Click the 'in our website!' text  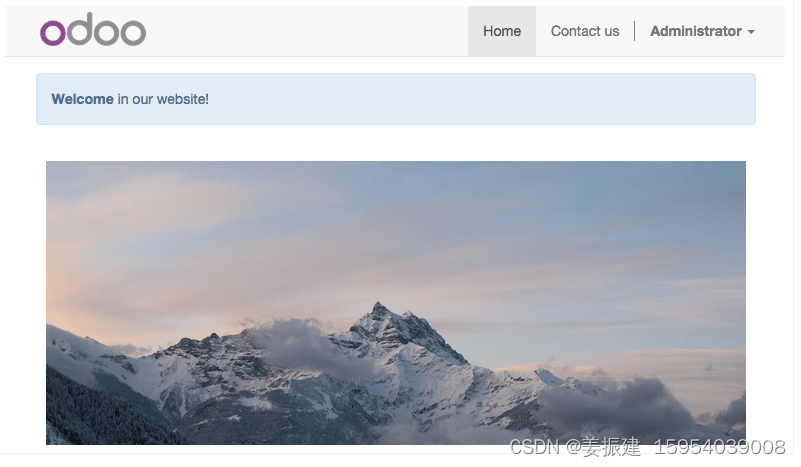[164, 100]
